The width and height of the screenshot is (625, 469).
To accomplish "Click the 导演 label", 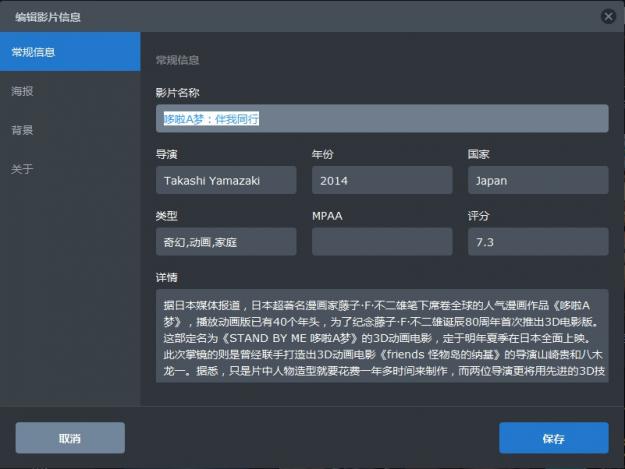I will tap(167, 154).
